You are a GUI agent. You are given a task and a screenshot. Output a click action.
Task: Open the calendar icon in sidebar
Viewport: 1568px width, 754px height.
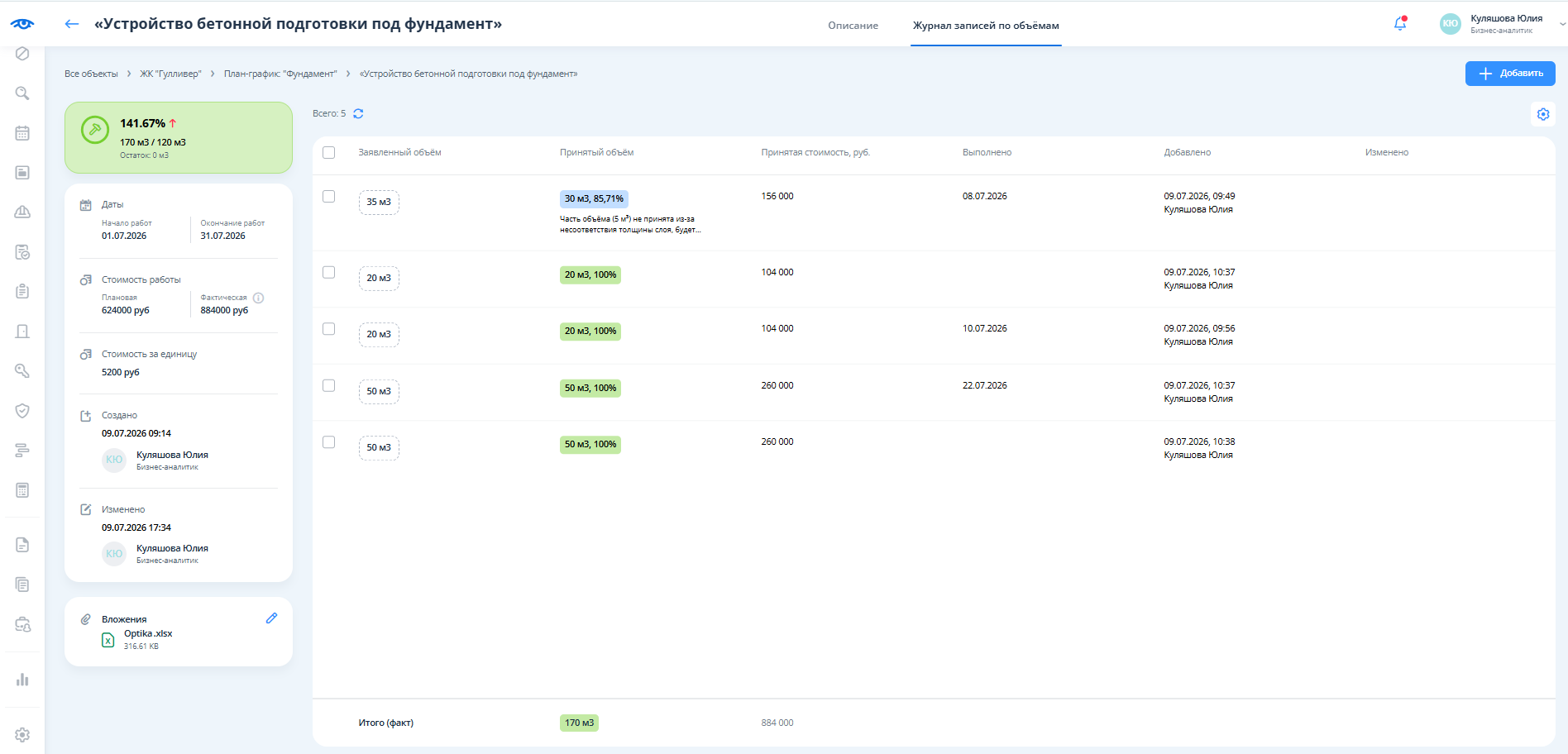pyautogui.click(x=22, y=133)
